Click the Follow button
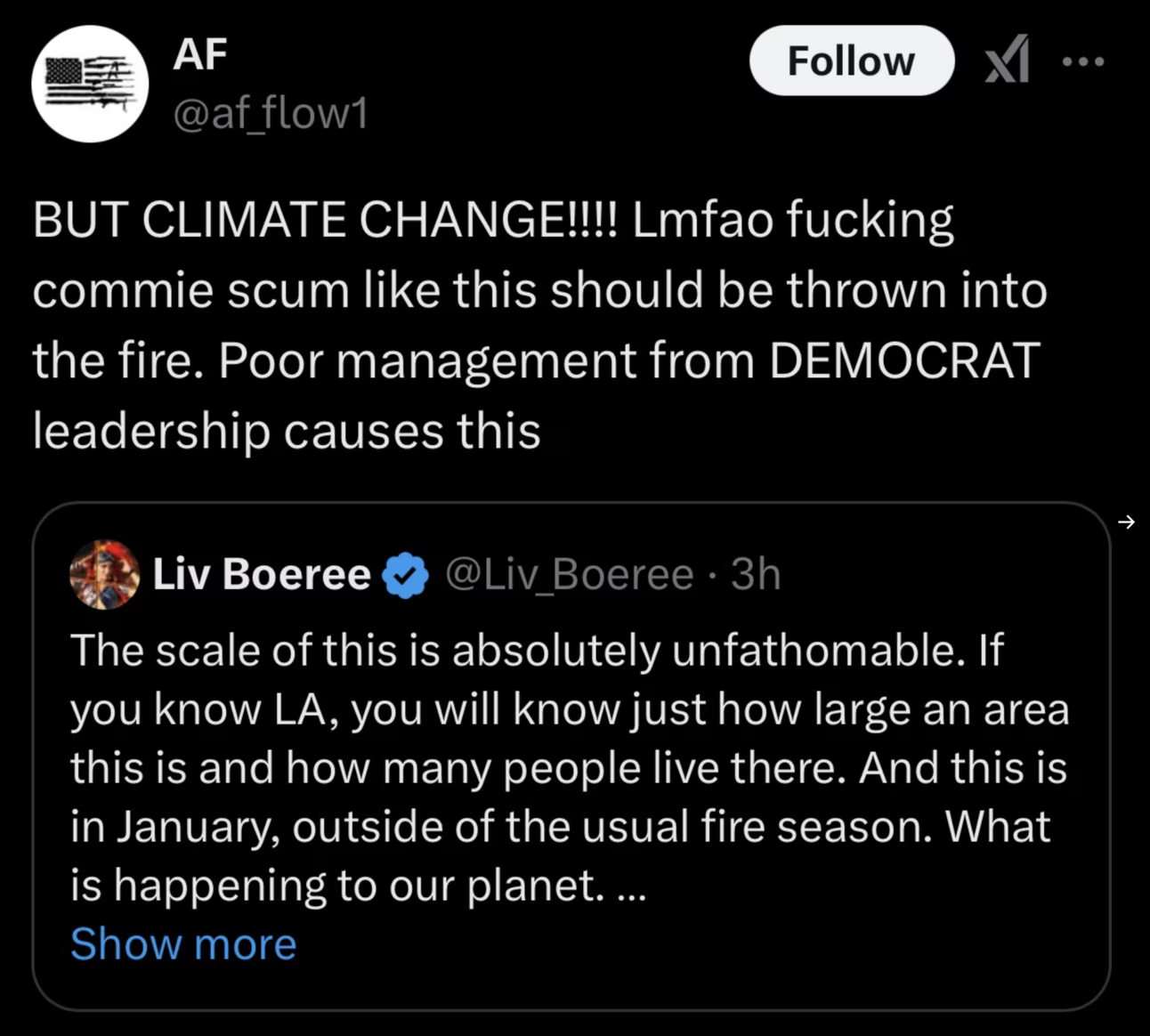Image resolution: width=1150 pixels, height=1036 pixels. [851, 61]
